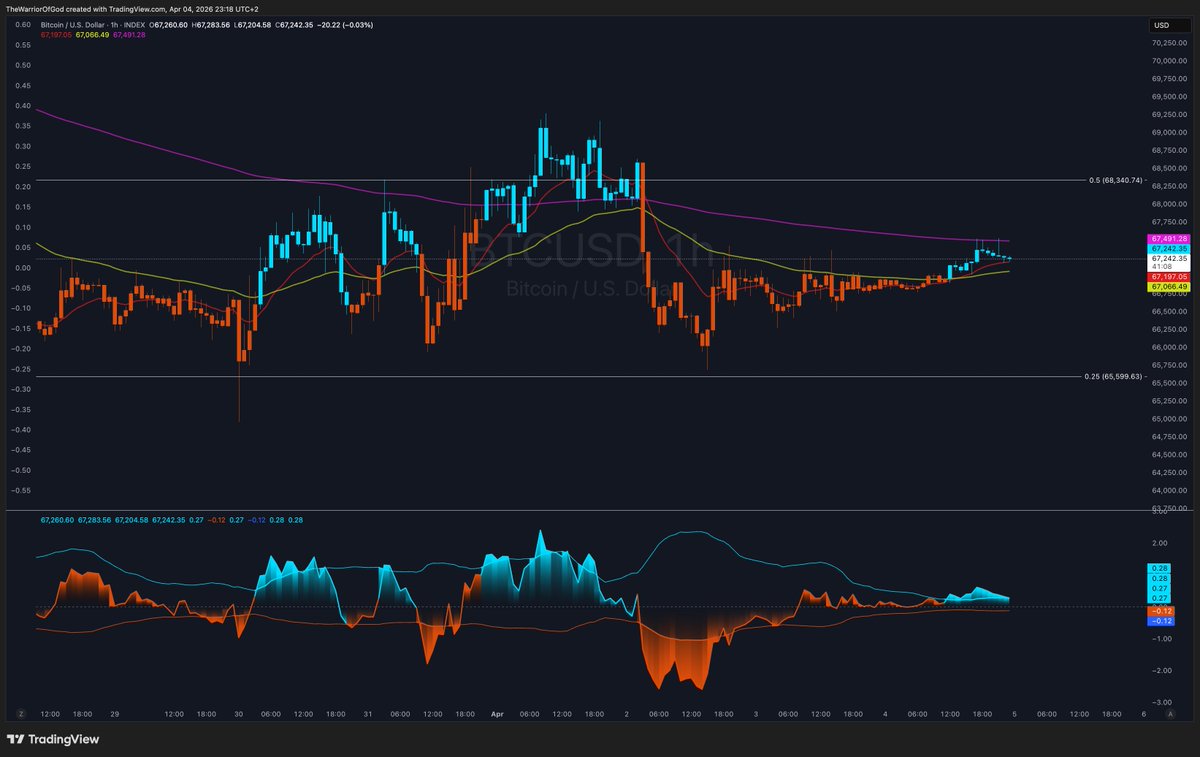Click the cyan 67,242.35 price-axis label
Viewport: 1200px width, 757px height.
[x=1167, y=248]
